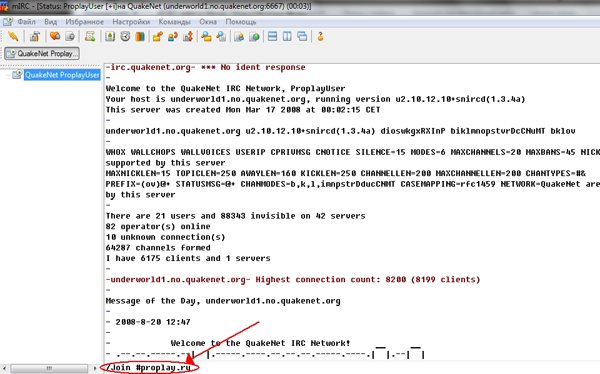600x374 pixels.
Task: Open the Scripts Editor scroll icon
Action: [90, 36]
